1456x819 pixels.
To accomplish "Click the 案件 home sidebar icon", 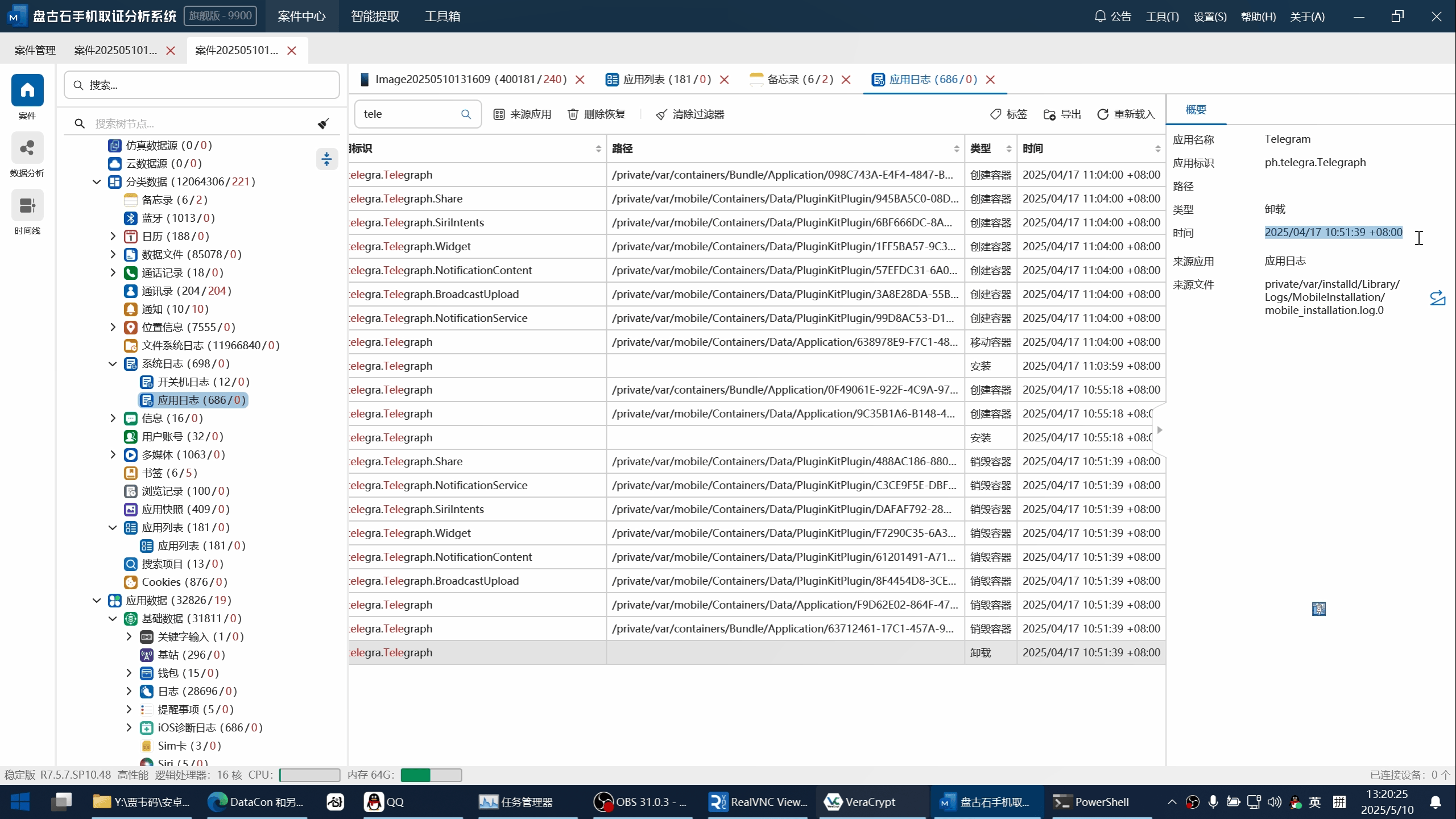I will 27,90.
